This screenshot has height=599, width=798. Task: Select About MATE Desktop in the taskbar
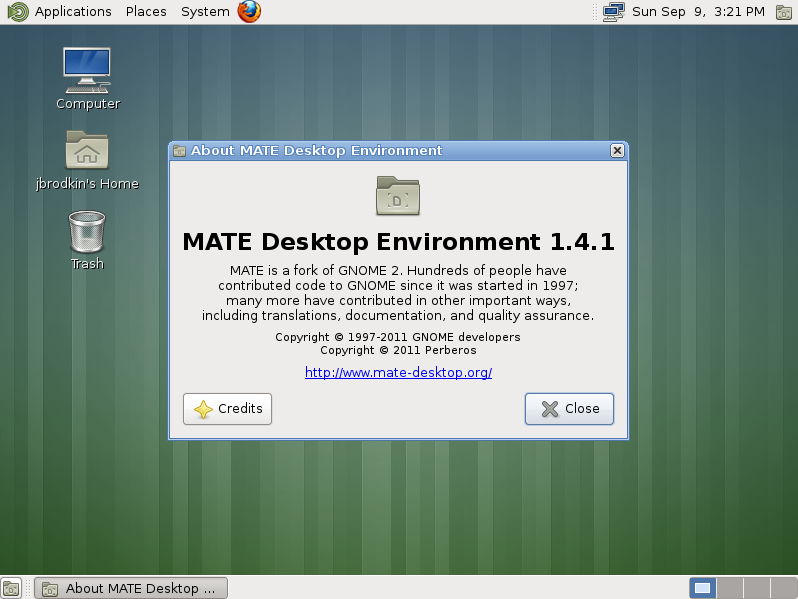tap(131, 588)
